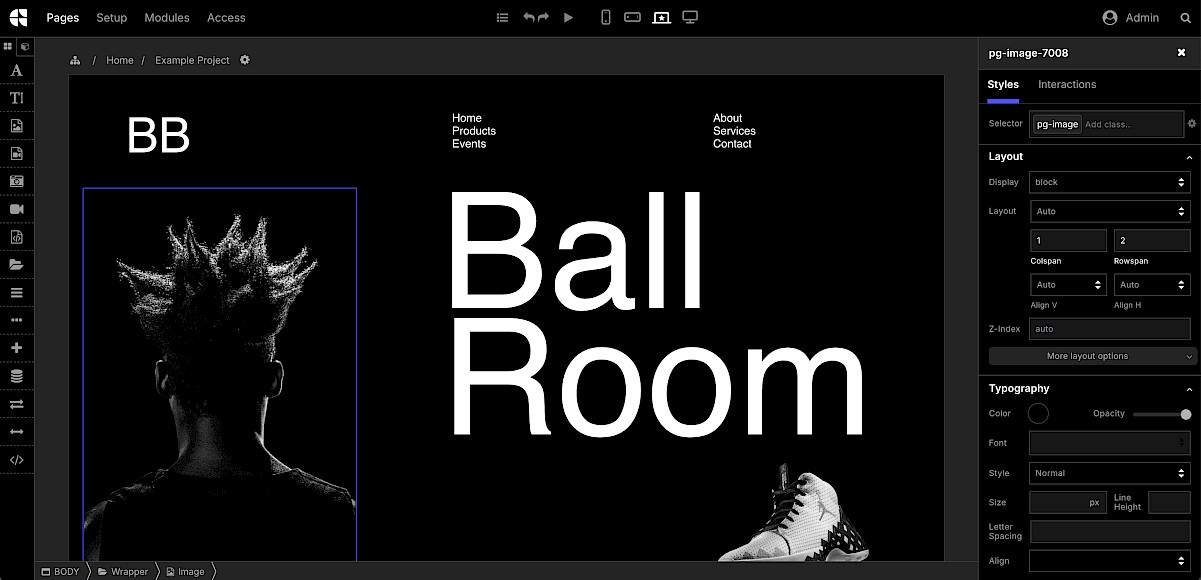Open the Pages menu
The image size is (1201, 580).
pyautogui.click(x=62, y=17)
